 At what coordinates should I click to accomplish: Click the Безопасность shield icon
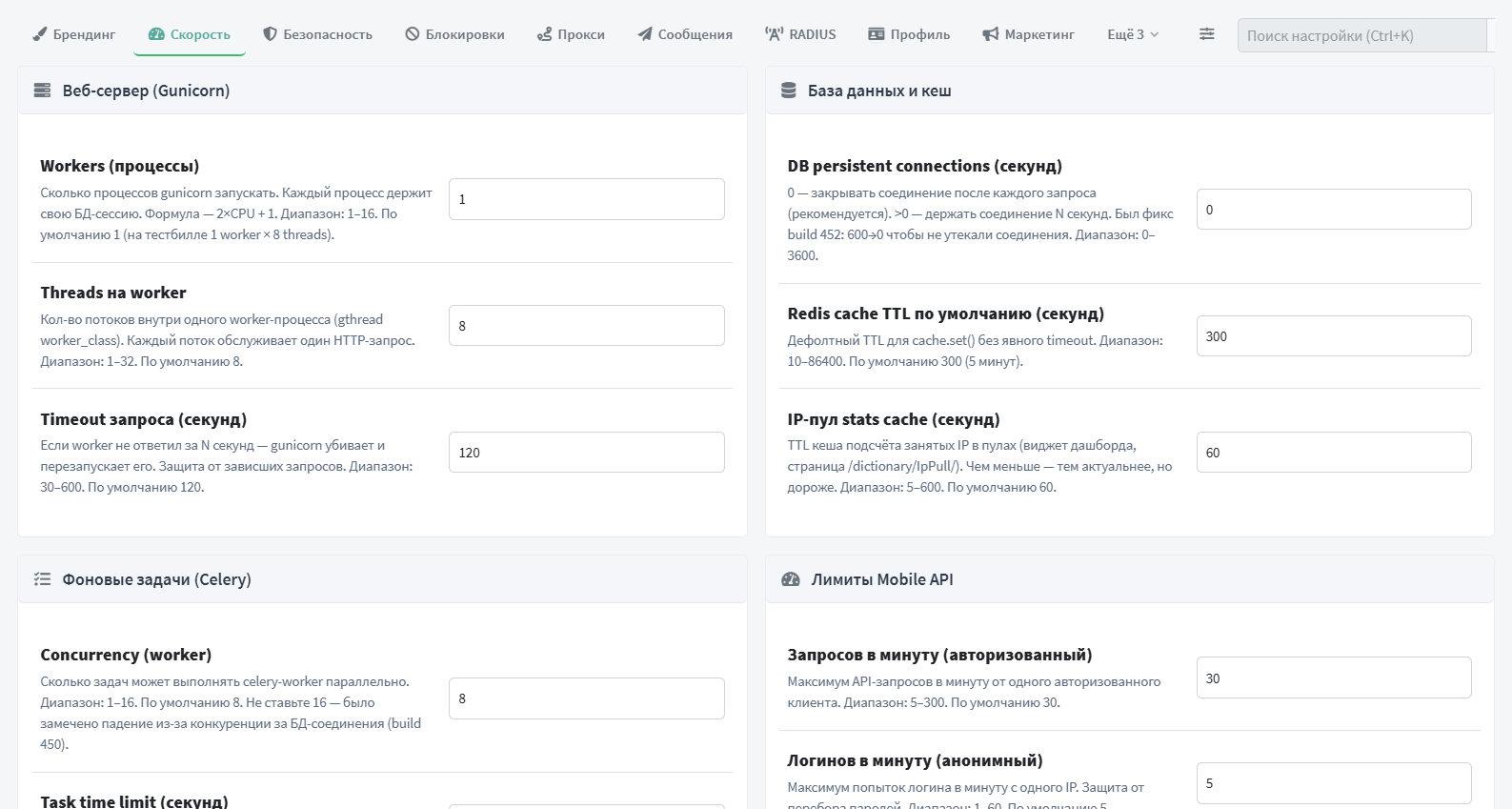point(271,34)
